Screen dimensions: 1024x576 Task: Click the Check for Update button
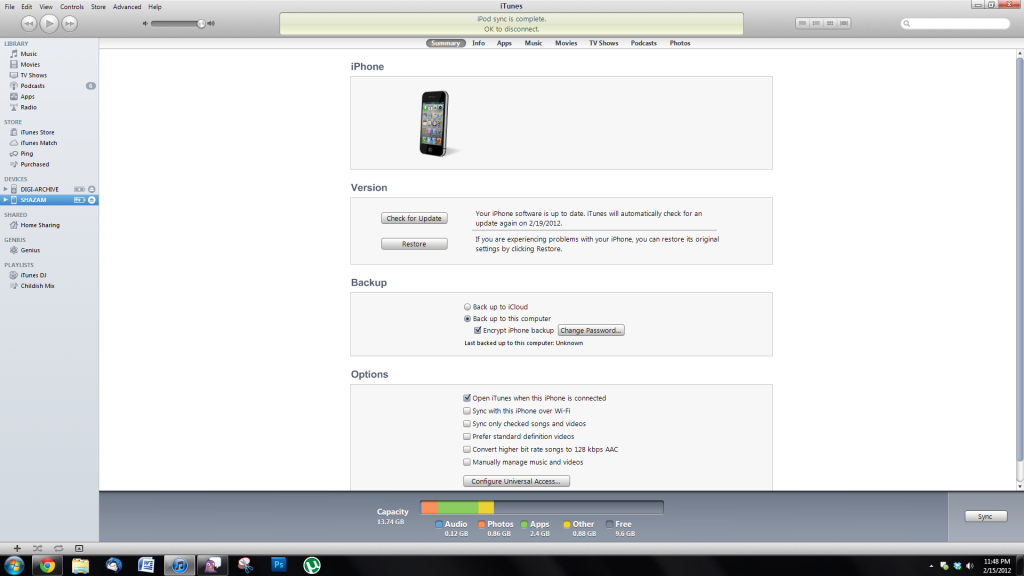tap(414, 218)
